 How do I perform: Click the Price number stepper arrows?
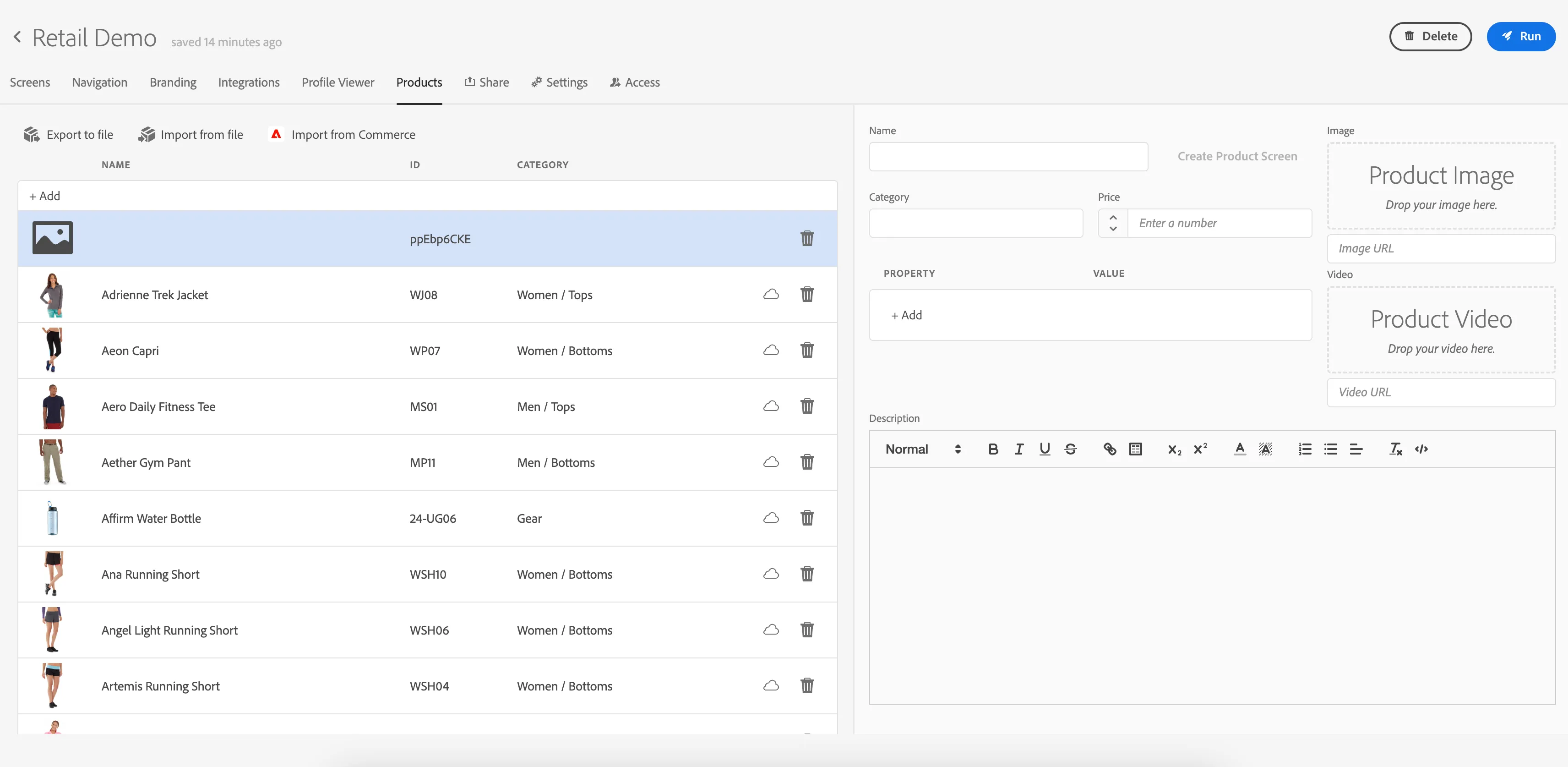click(x=1113, y=223)
